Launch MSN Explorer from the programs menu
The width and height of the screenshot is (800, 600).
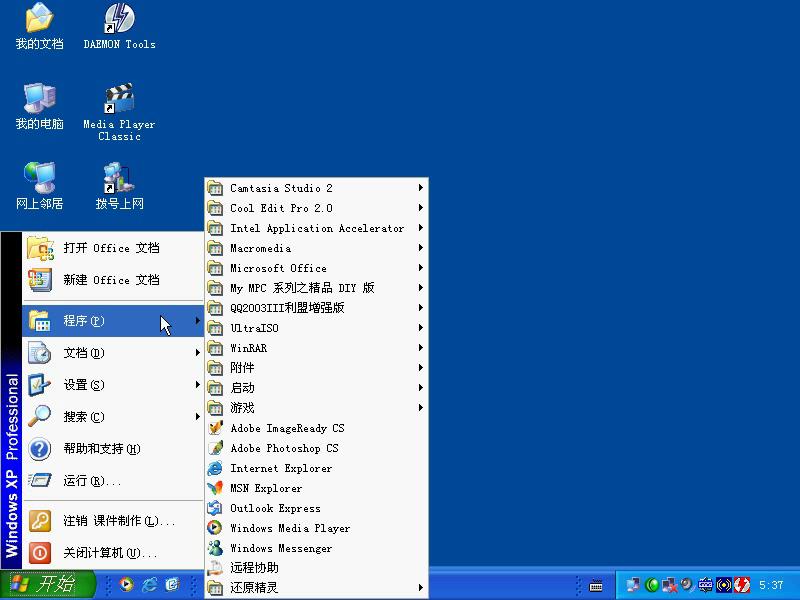coord(316,488)
